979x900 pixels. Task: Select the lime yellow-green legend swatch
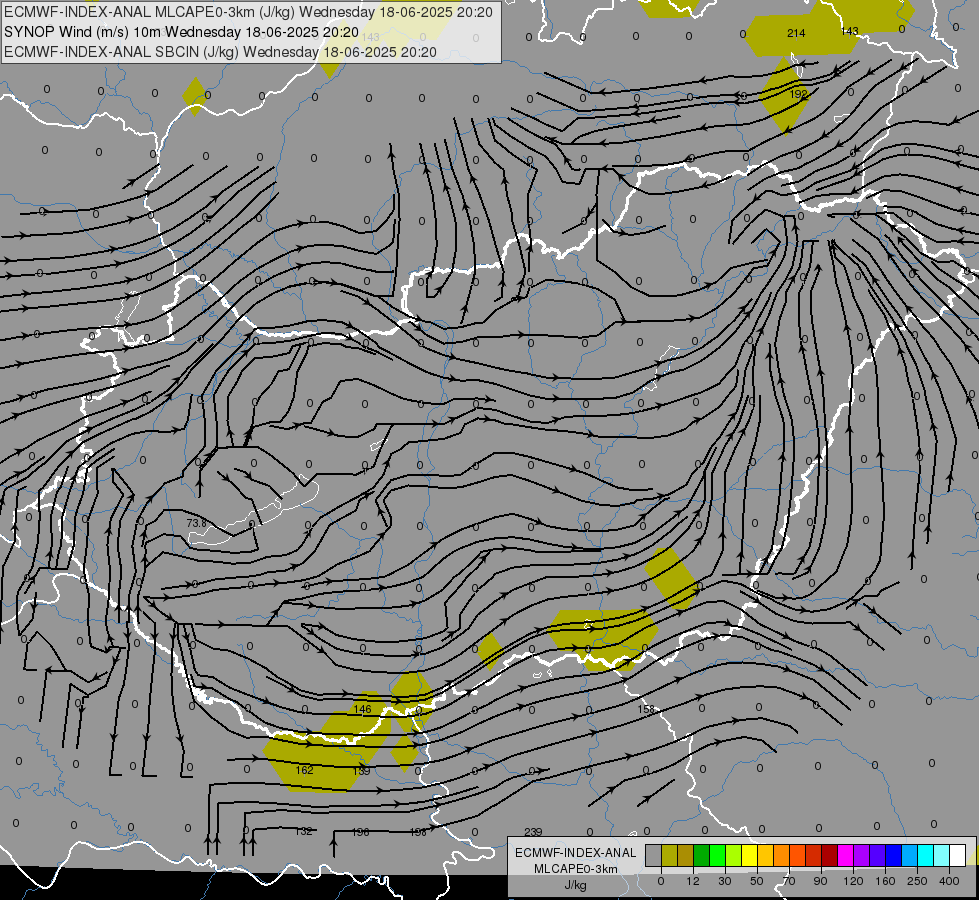pos(733,856)
